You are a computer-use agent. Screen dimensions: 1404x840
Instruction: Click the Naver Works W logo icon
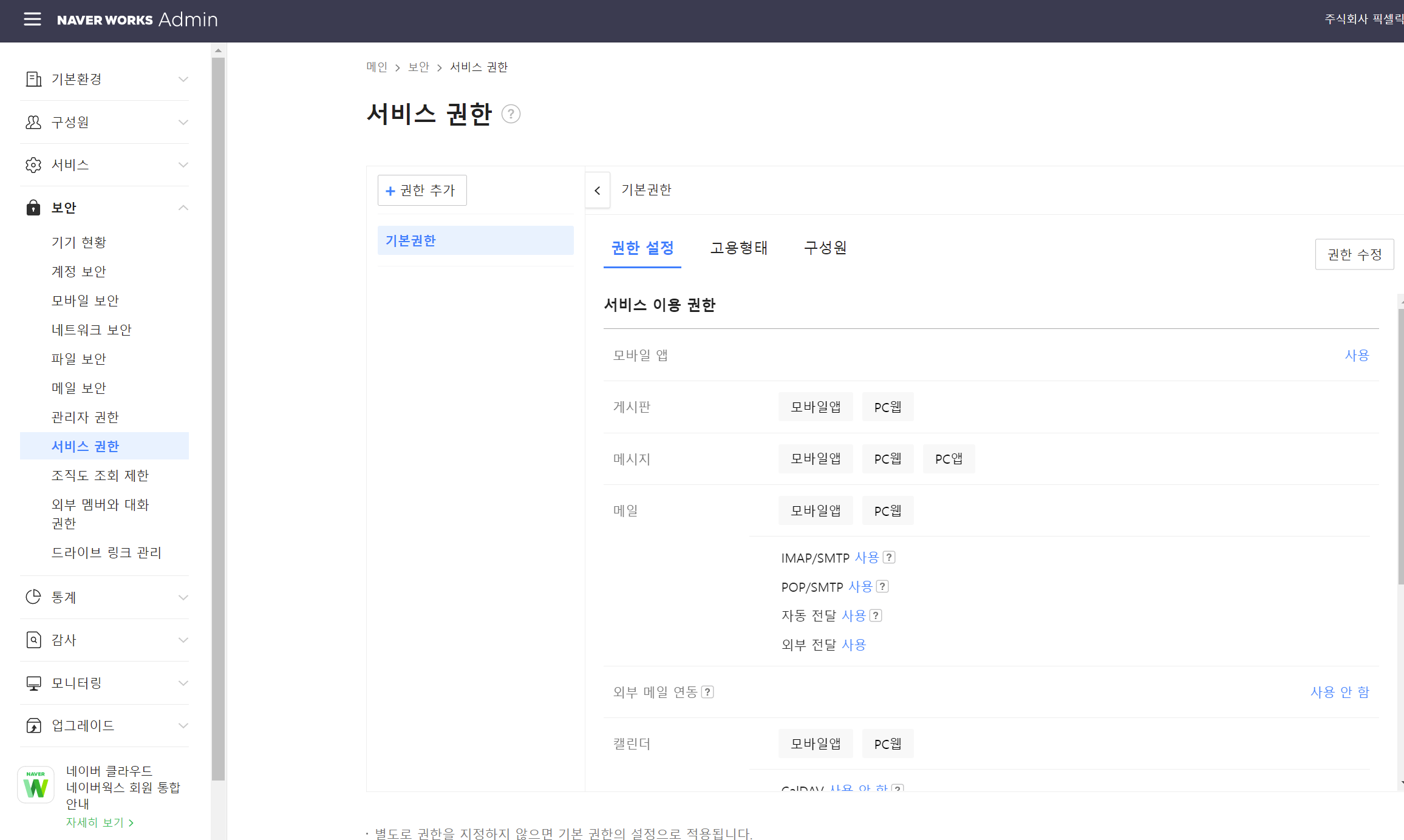coord(36,785)
